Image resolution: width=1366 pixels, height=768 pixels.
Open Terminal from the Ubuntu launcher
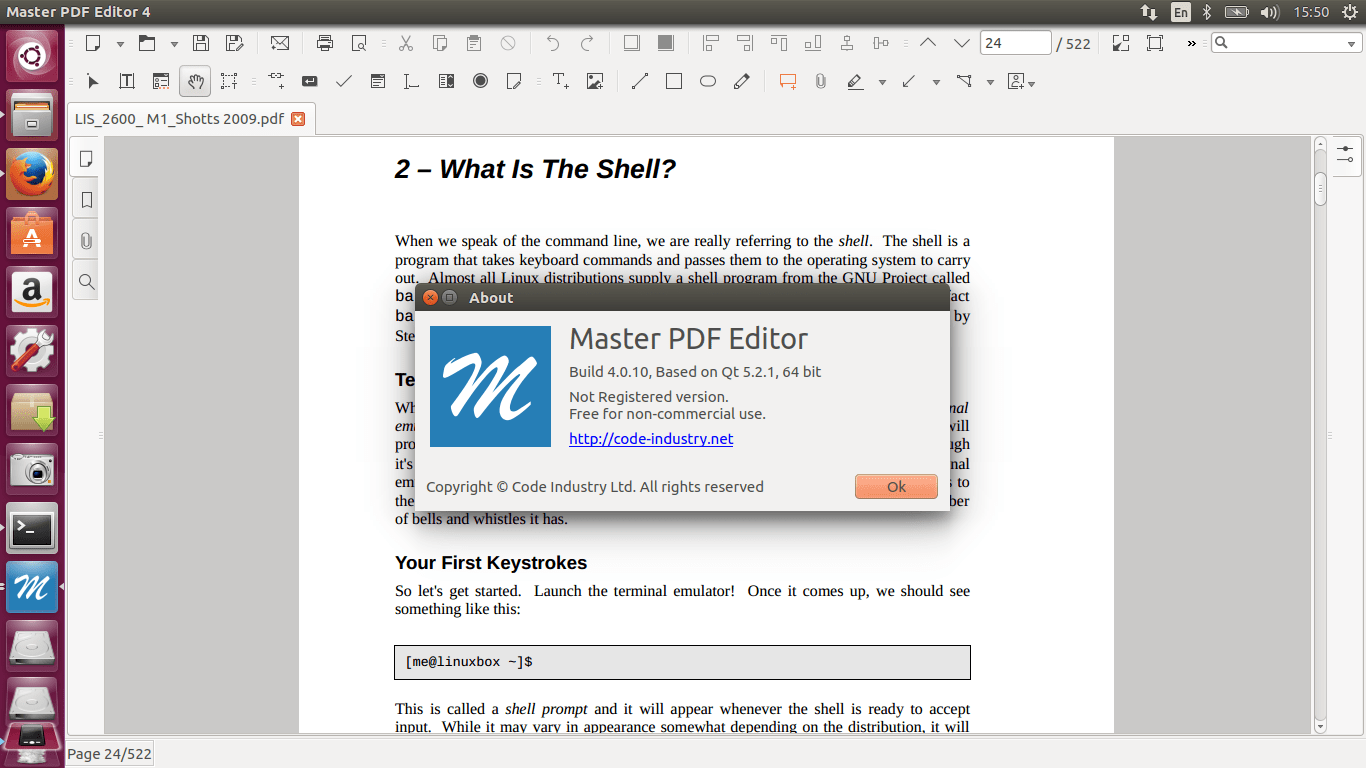tap(32, 528)
